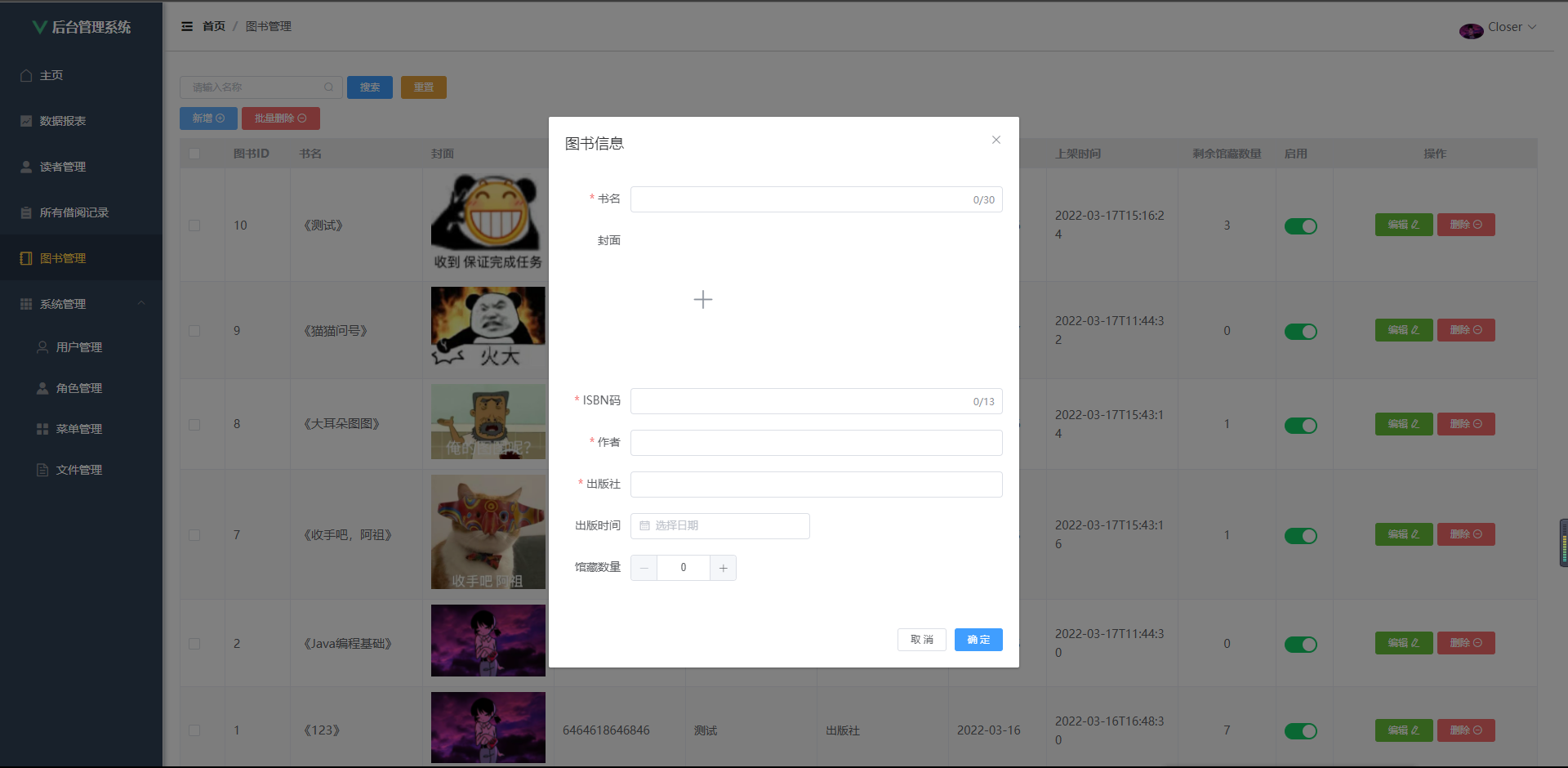Click the 书名 input field
Image resolution: width=1568 pixels, height=768 pixels.
[817, 199]
